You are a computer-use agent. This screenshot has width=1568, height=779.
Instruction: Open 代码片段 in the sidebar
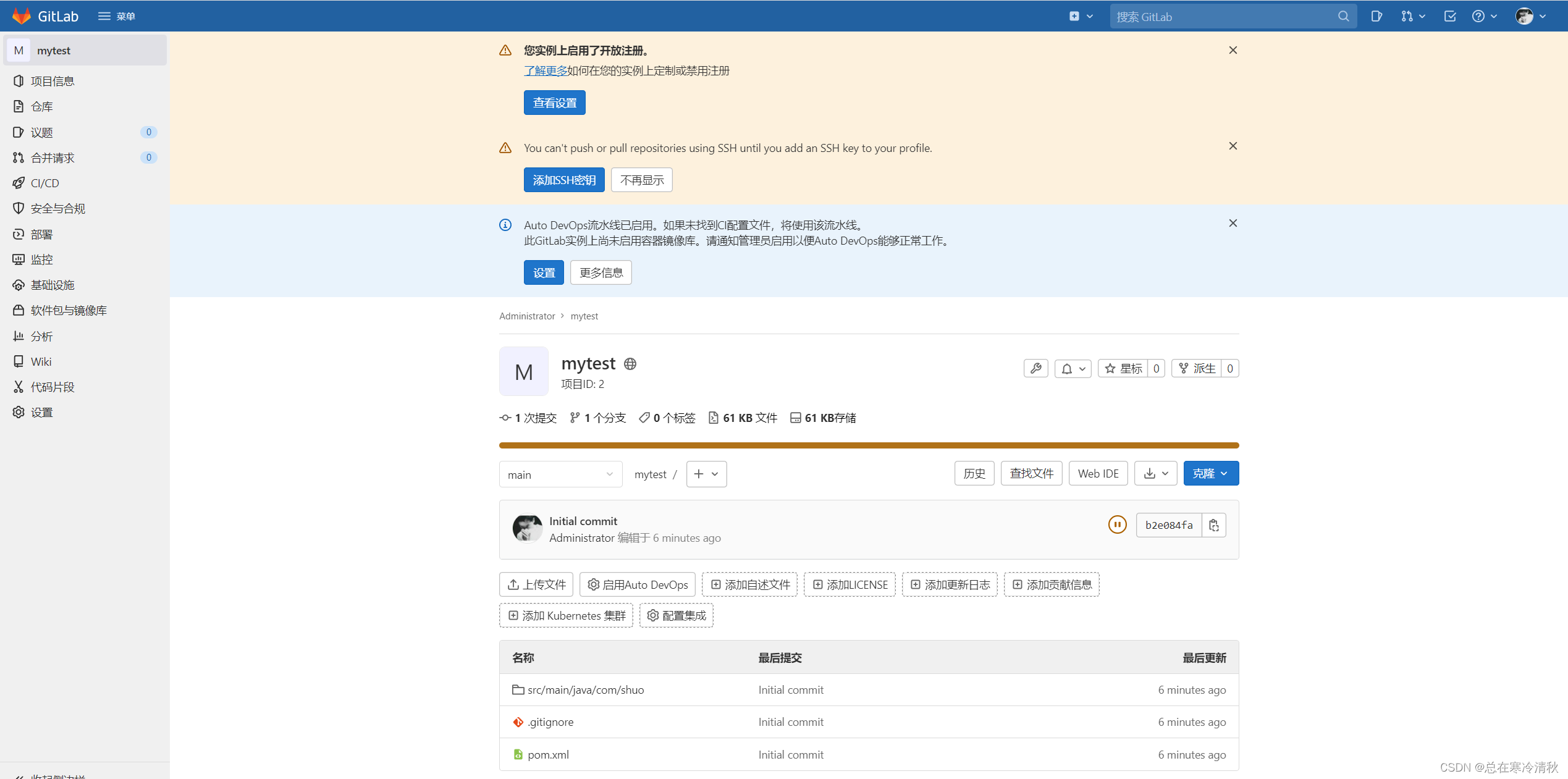[x=85, y=387]
